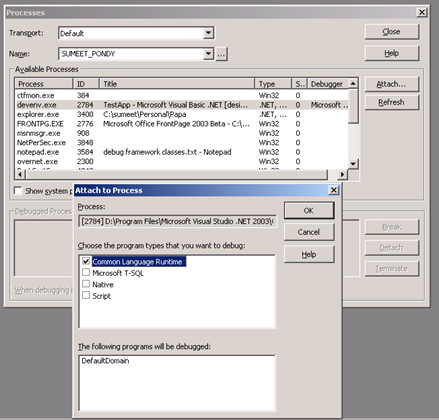Screen dimensions: 439x420
Task: Confirm with the OK button
Action: tap(309, 210)
